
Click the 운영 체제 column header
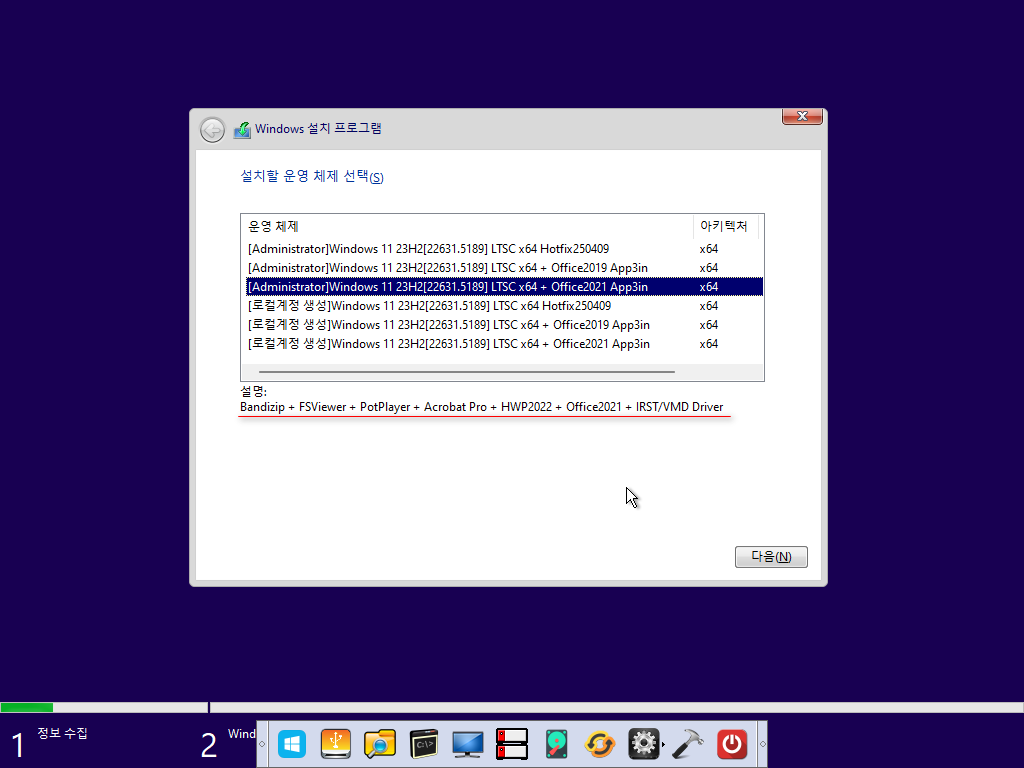coord(468,227)
